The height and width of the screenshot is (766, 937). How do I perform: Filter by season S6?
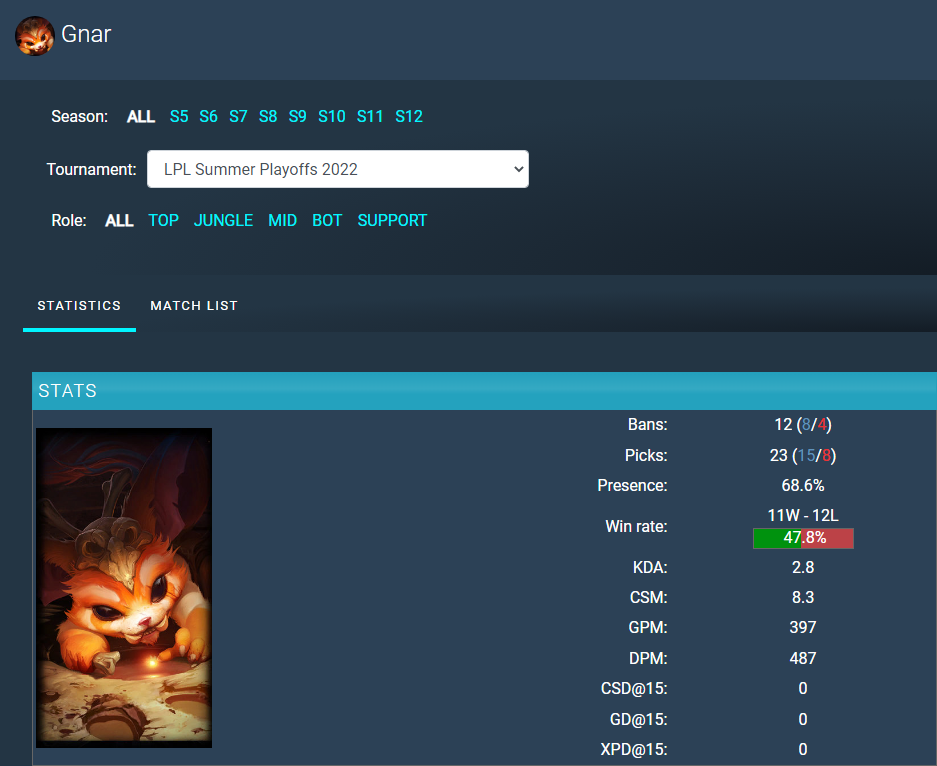coord(208,117)
